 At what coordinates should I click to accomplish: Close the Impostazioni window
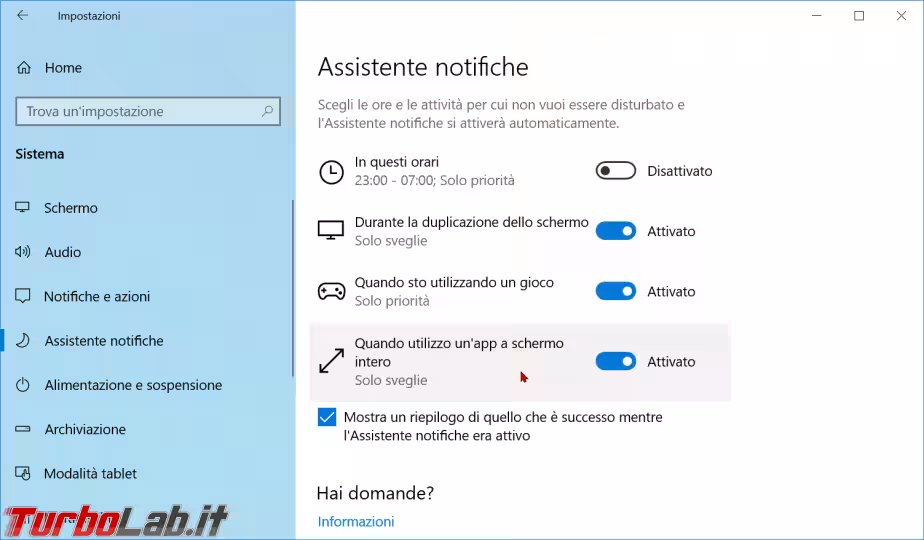(902, 16)
